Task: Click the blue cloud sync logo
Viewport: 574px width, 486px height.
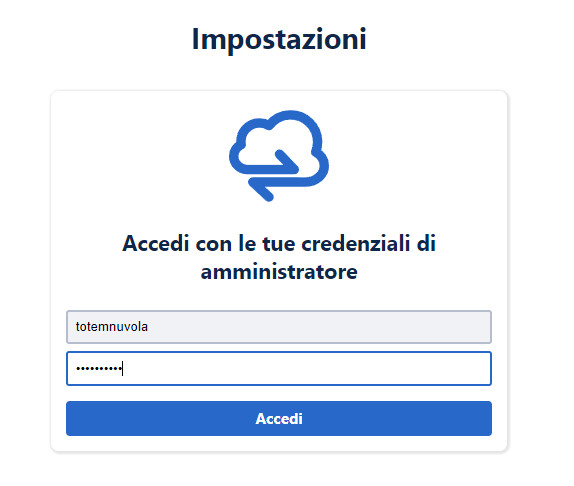Action: (x=279, y=156)
